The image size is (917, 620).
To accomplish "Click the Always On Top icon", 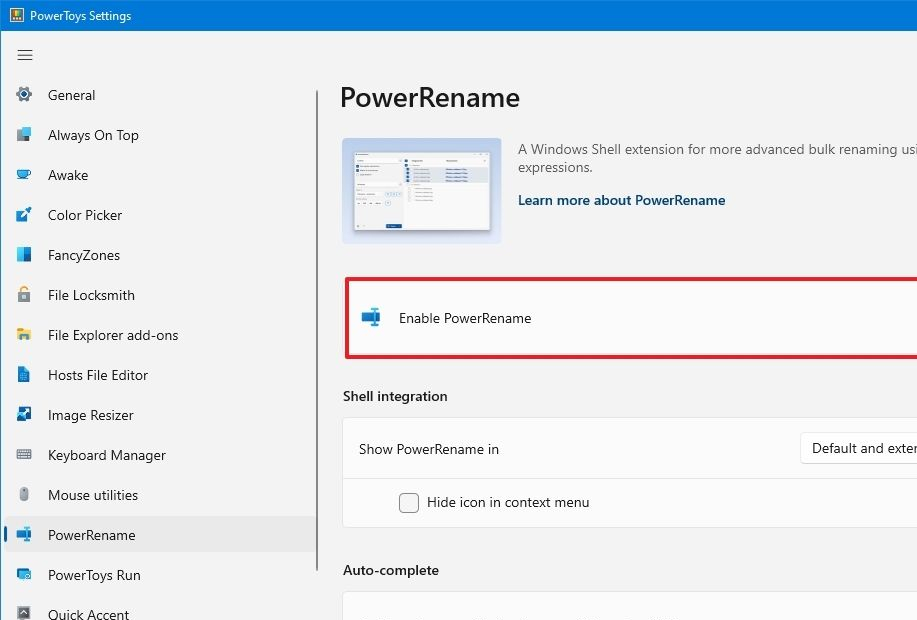I will (x=24, y=135).
